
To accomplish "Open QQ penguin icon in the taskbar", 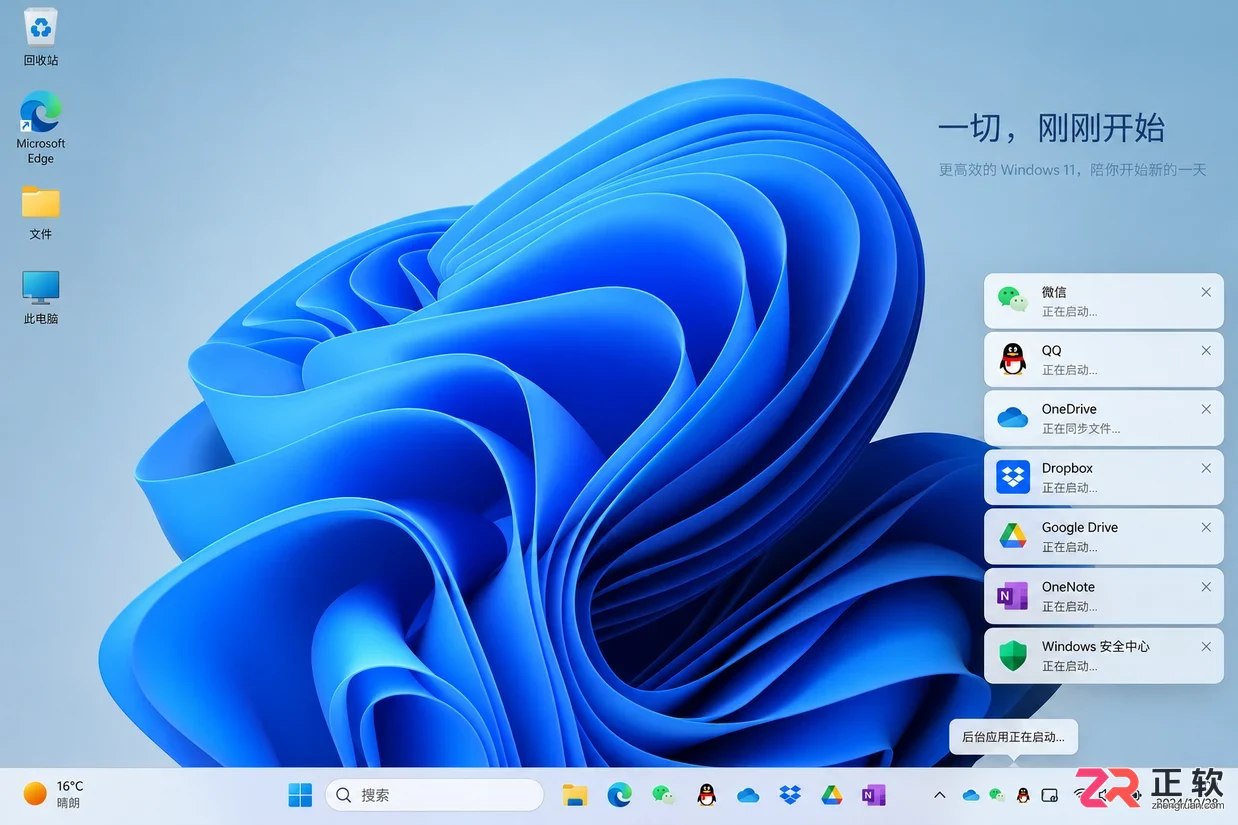I will [707, 795].
